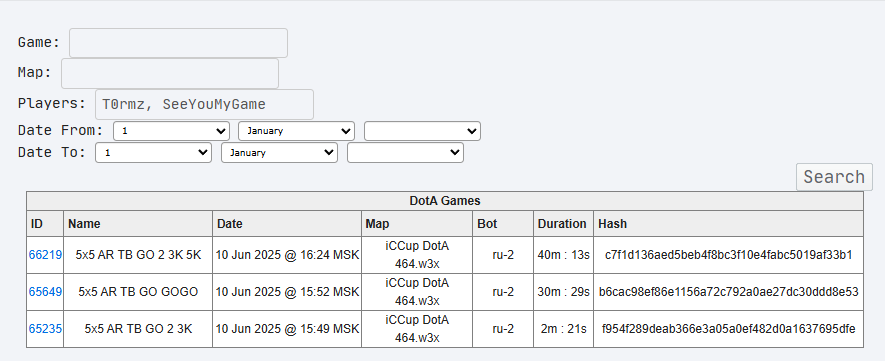Click the Duration column header
Image resolution: width=885 pixels, height=361 pixels.
point(563,224)
